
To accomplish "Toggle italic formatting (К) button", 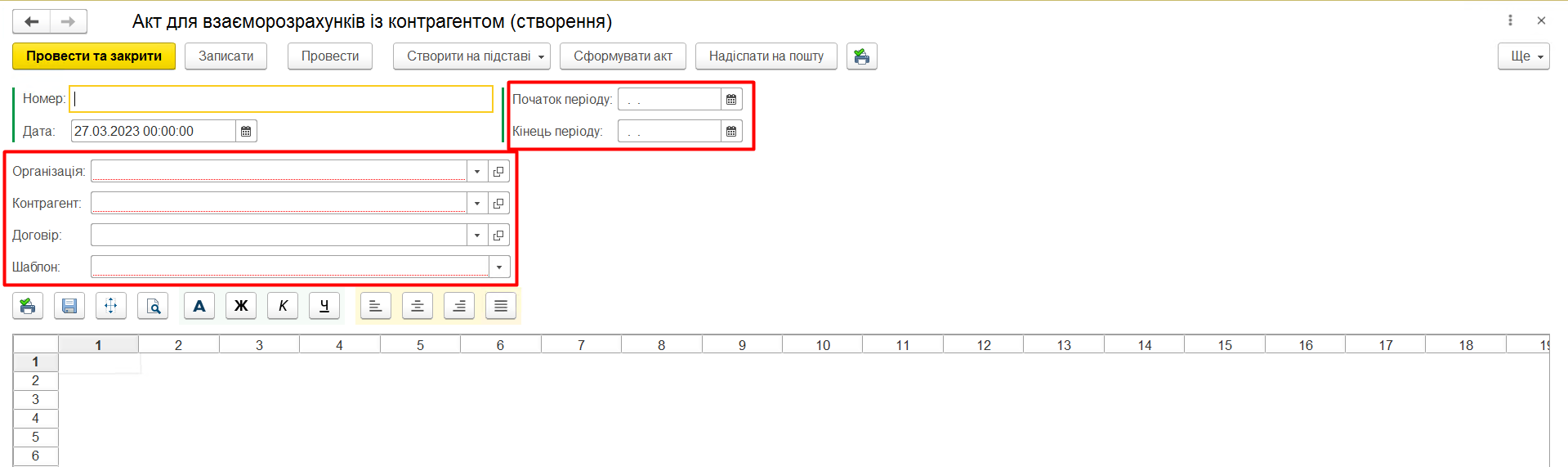I will click(283, 306).
